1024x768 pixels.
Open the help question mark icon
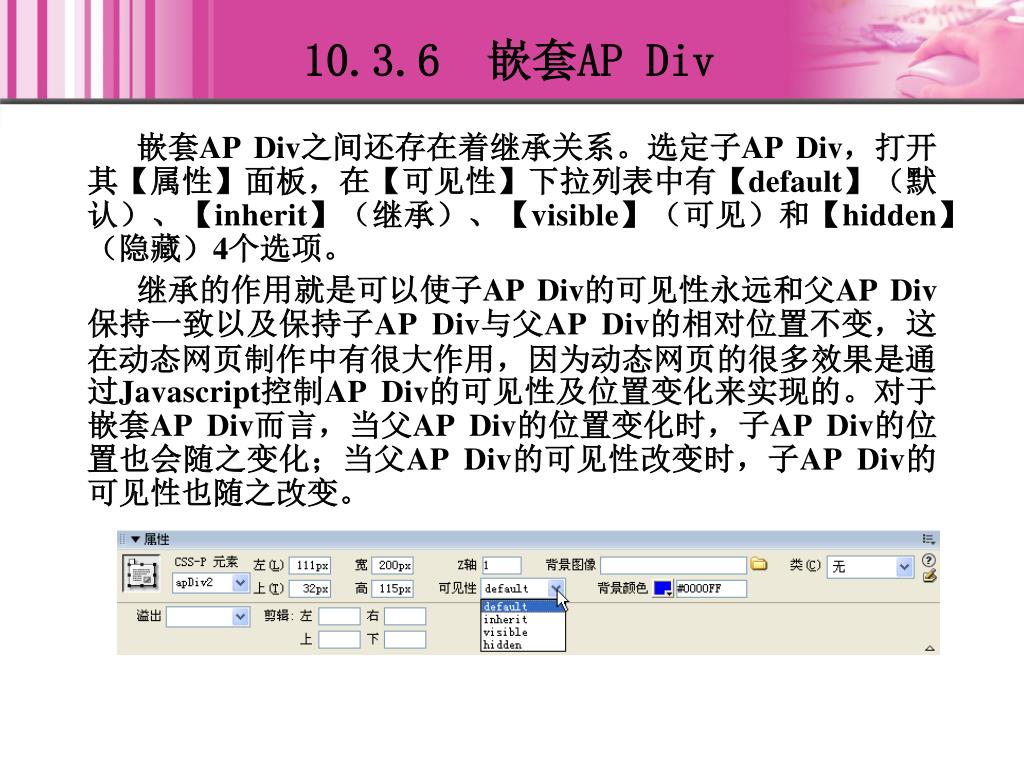click(929, 561)
